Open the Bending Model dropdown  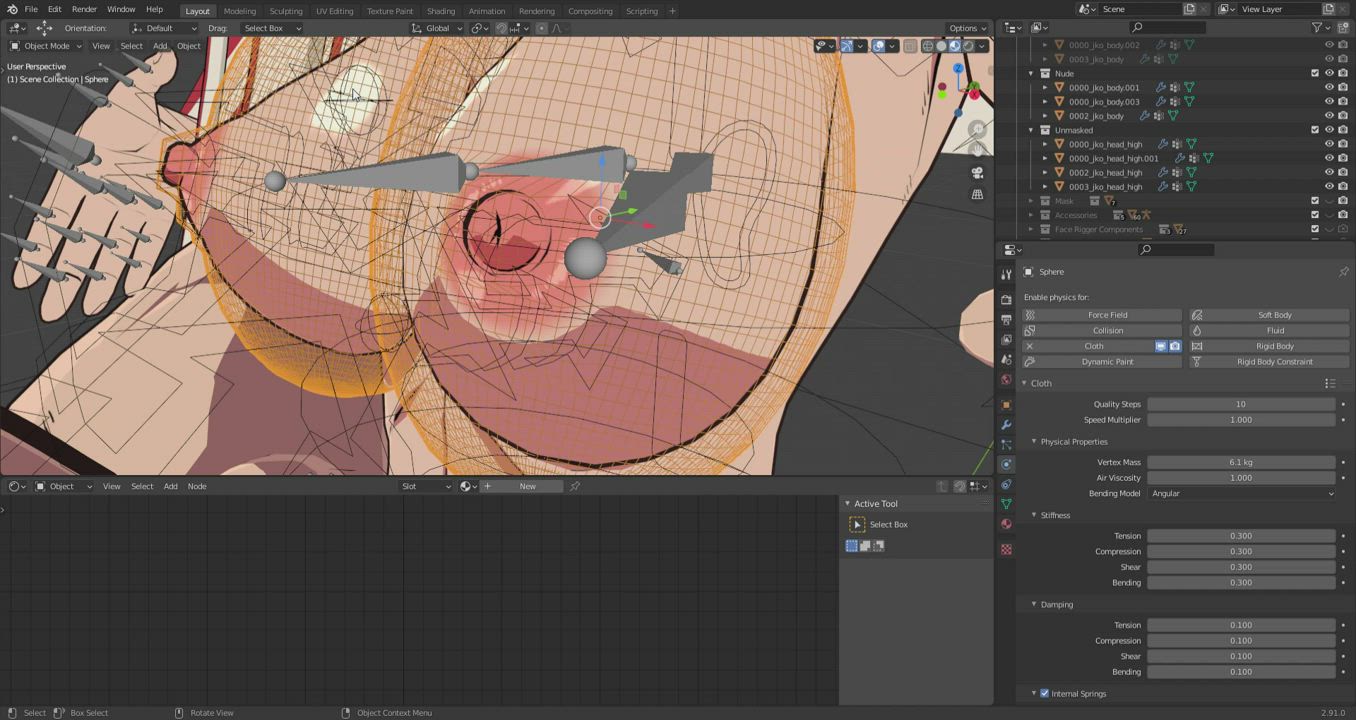(x=1241, y=493)
